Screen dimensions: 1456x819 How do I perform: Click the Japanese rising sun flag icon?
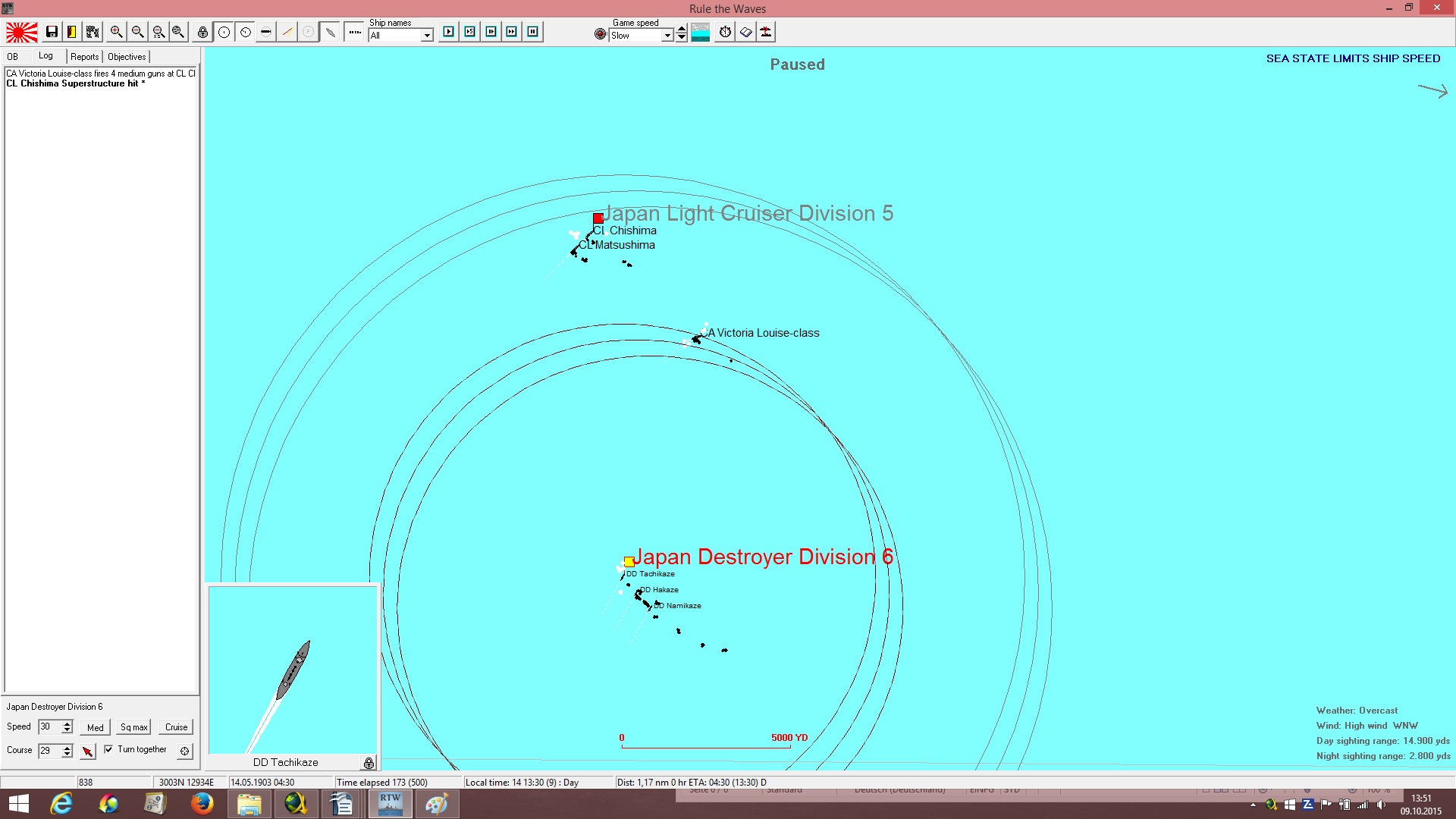(22, 32)
